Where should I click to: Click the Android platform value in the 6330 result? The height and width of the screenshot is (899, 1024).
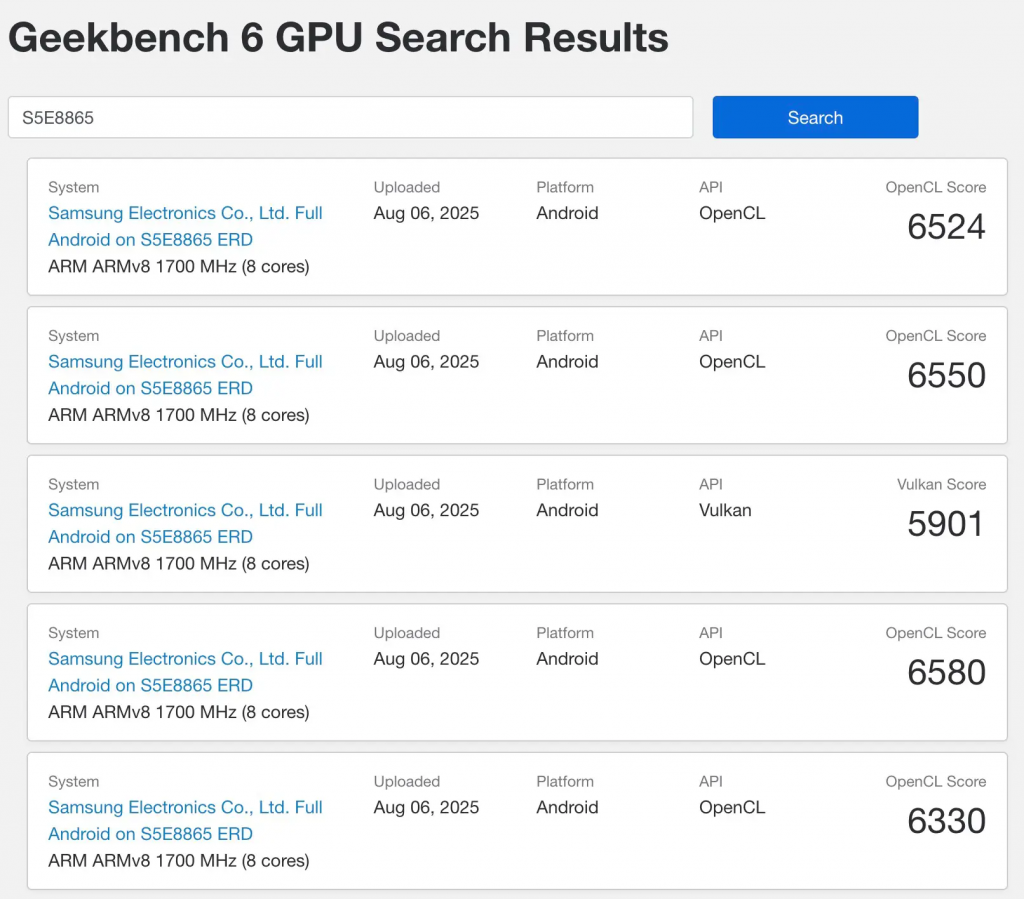tap(567, 808)
